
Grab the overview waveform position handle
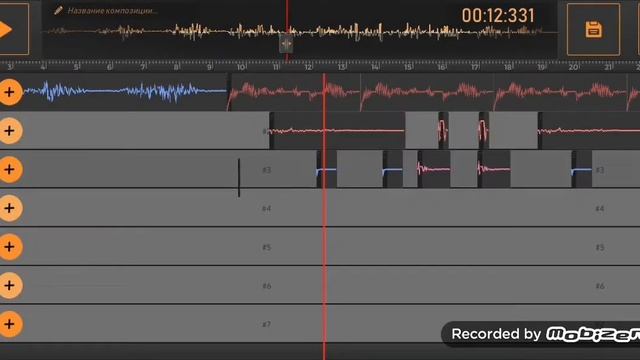(x=286, y=43)
